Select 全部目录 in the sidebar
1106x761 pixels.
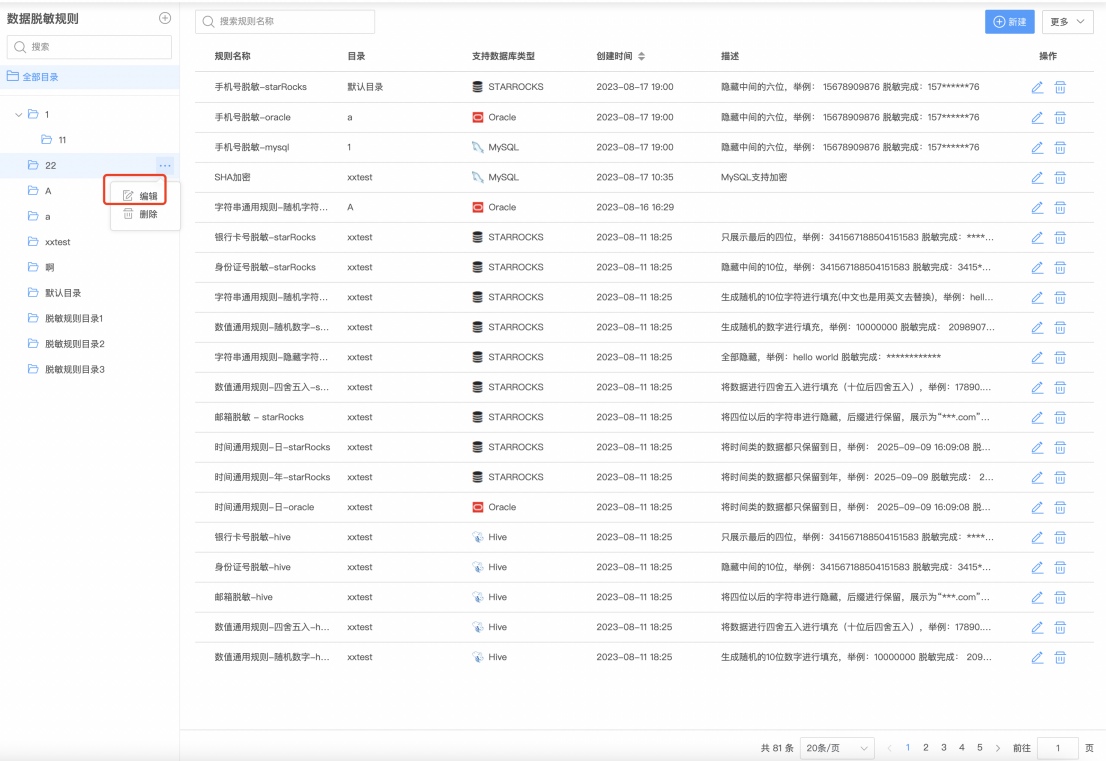click(90, 77)
